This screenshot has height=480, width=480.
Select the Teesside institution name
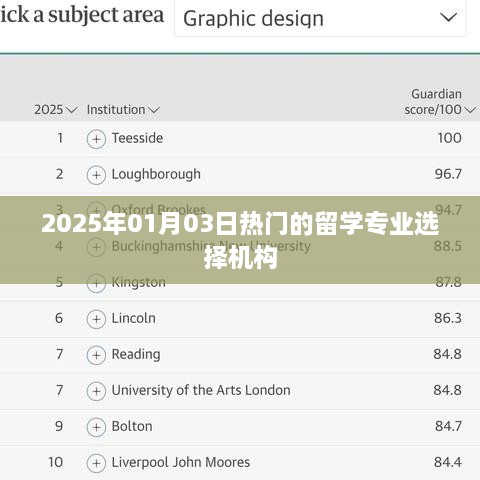(137, 138)
